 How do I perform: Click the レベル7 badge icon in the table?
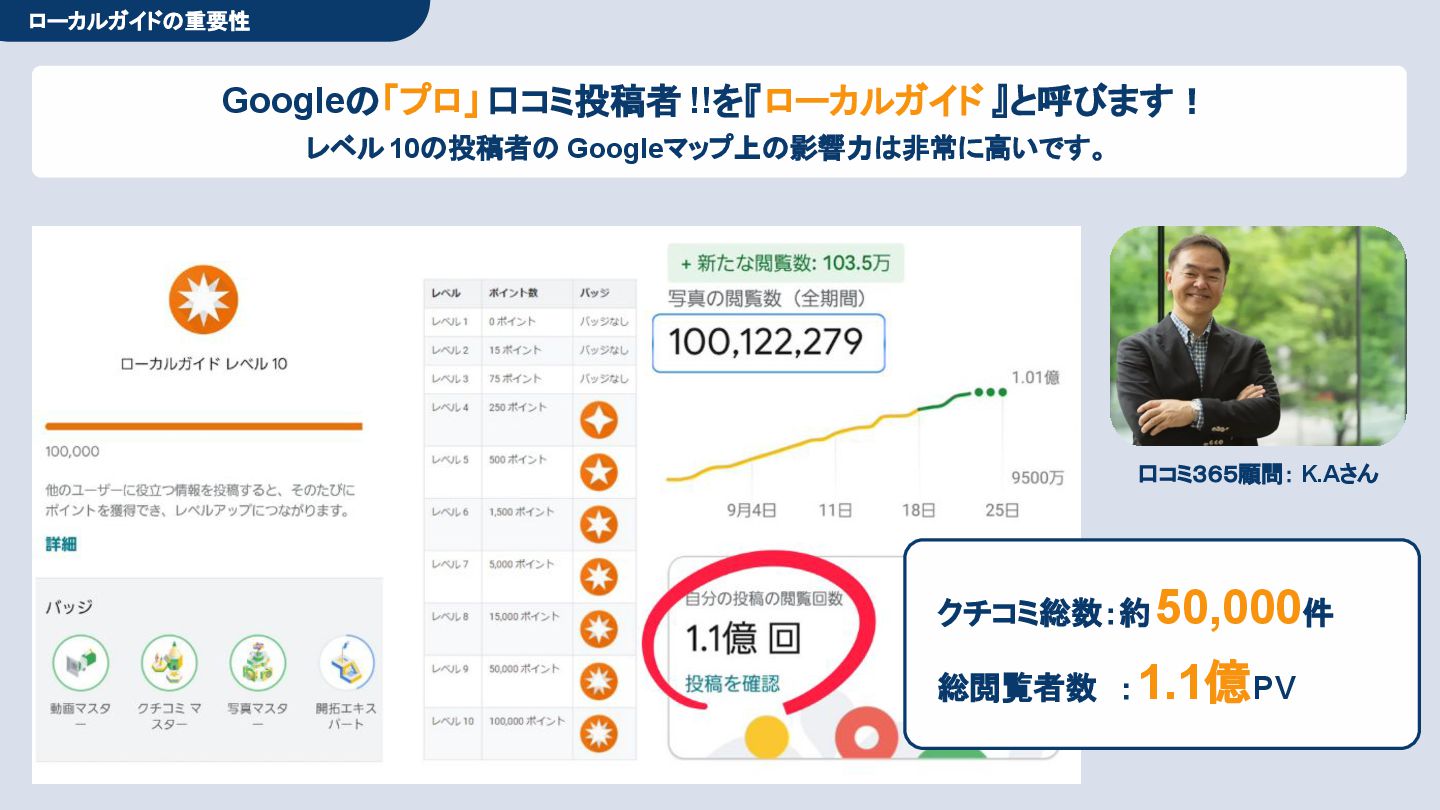[x=598, y=577]
